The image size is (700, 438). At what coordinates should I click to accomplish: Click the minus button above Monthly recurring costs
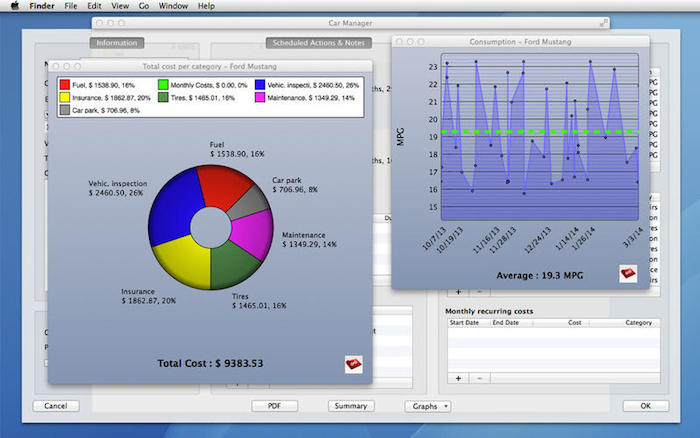[x=479, y=293]
